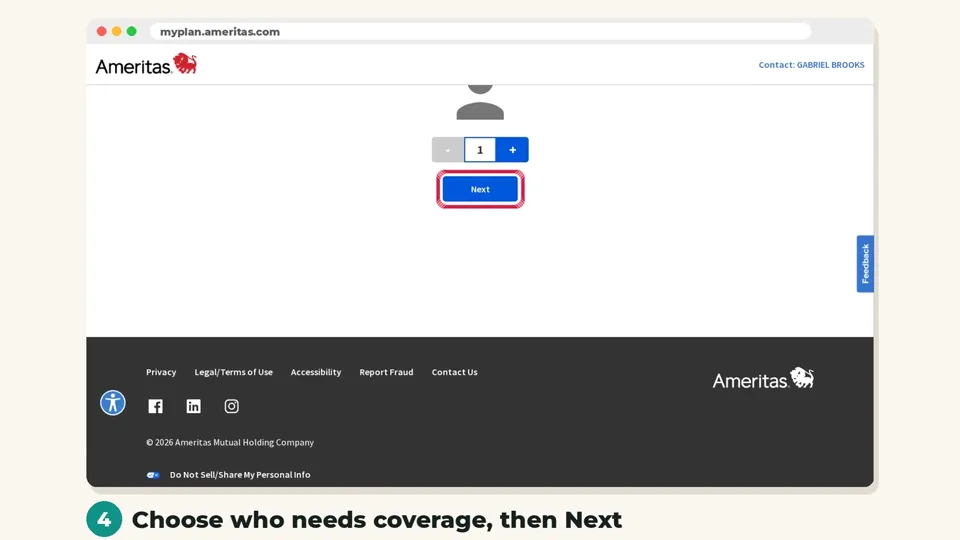This screenshot has height=540, width=960.
Task: Open the LinkedIn icon in the footer
Action: (x=193, y=407)
